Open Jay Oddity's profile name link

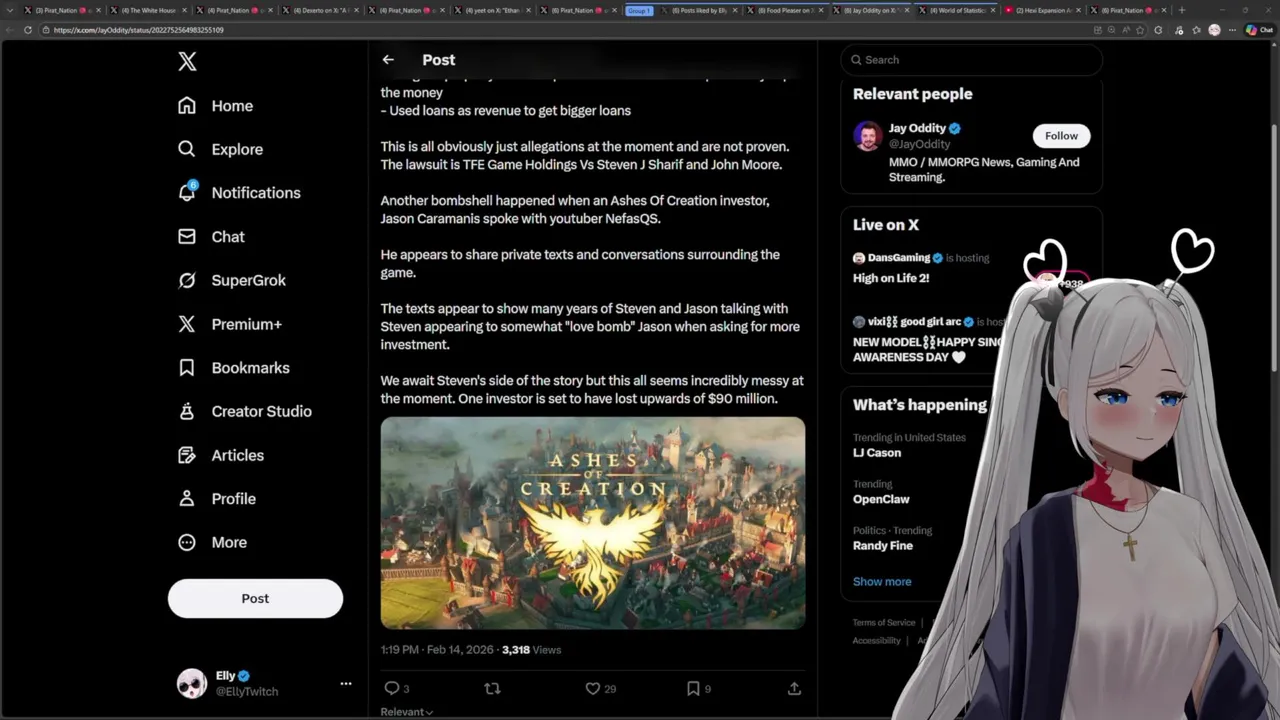point(917,128)
